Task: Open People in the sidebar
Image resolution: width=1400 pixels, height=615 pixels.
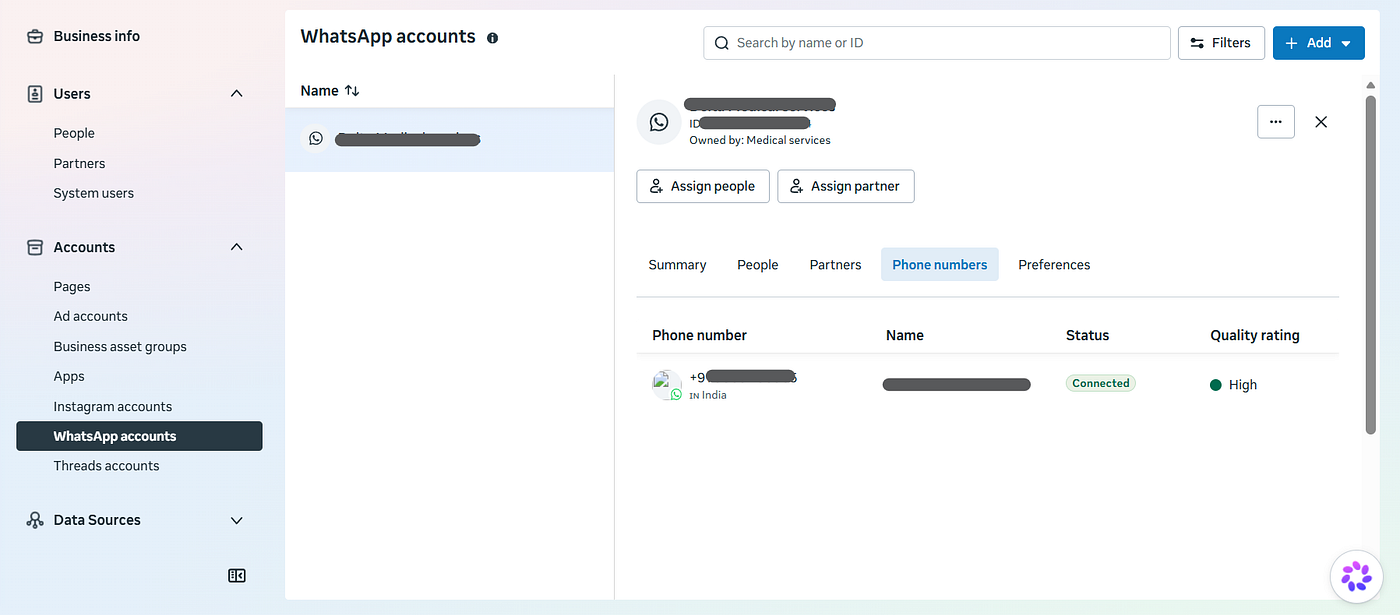Action: point(74,133)
